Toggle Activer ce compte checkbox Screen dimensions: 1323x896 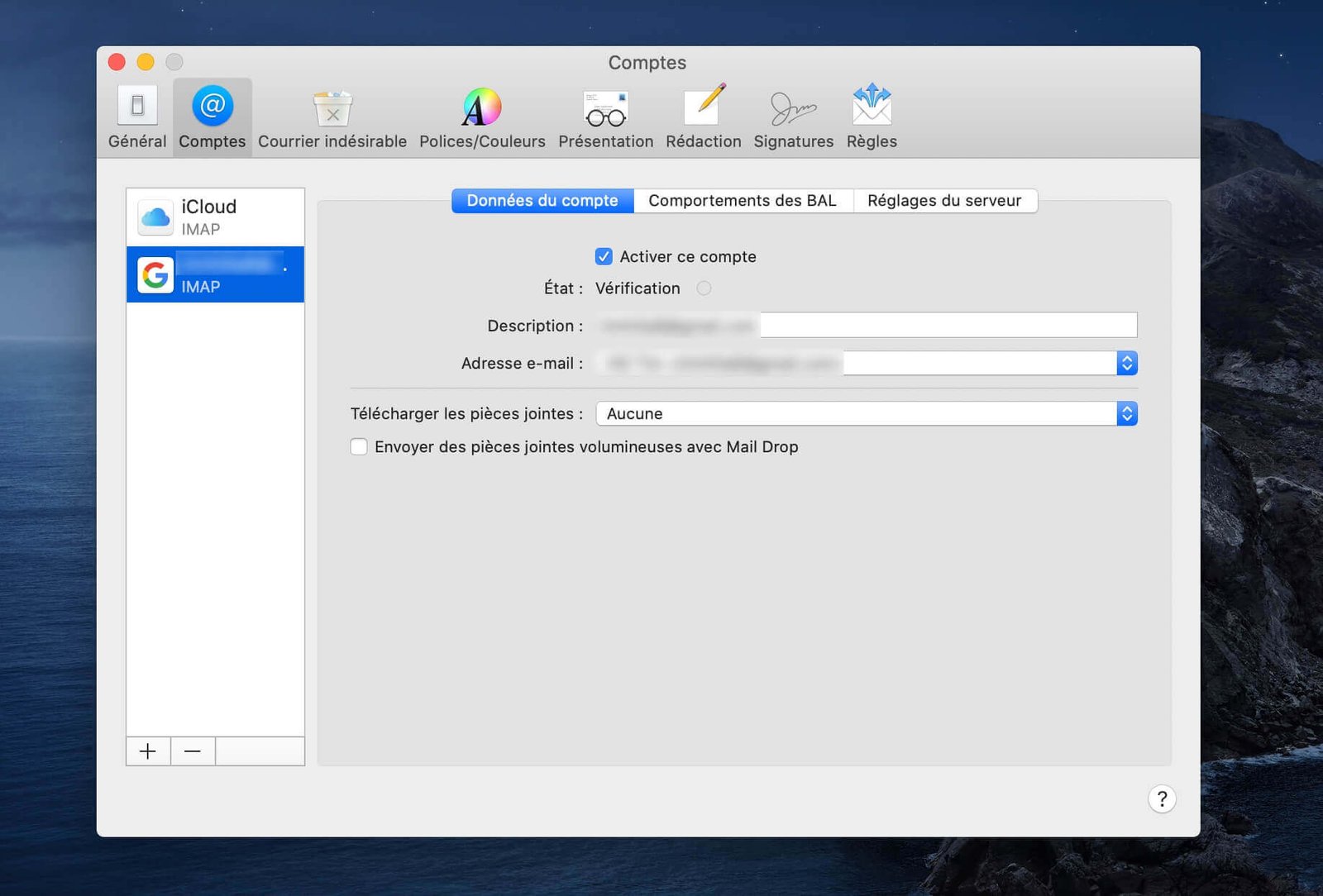click(604, 257)
